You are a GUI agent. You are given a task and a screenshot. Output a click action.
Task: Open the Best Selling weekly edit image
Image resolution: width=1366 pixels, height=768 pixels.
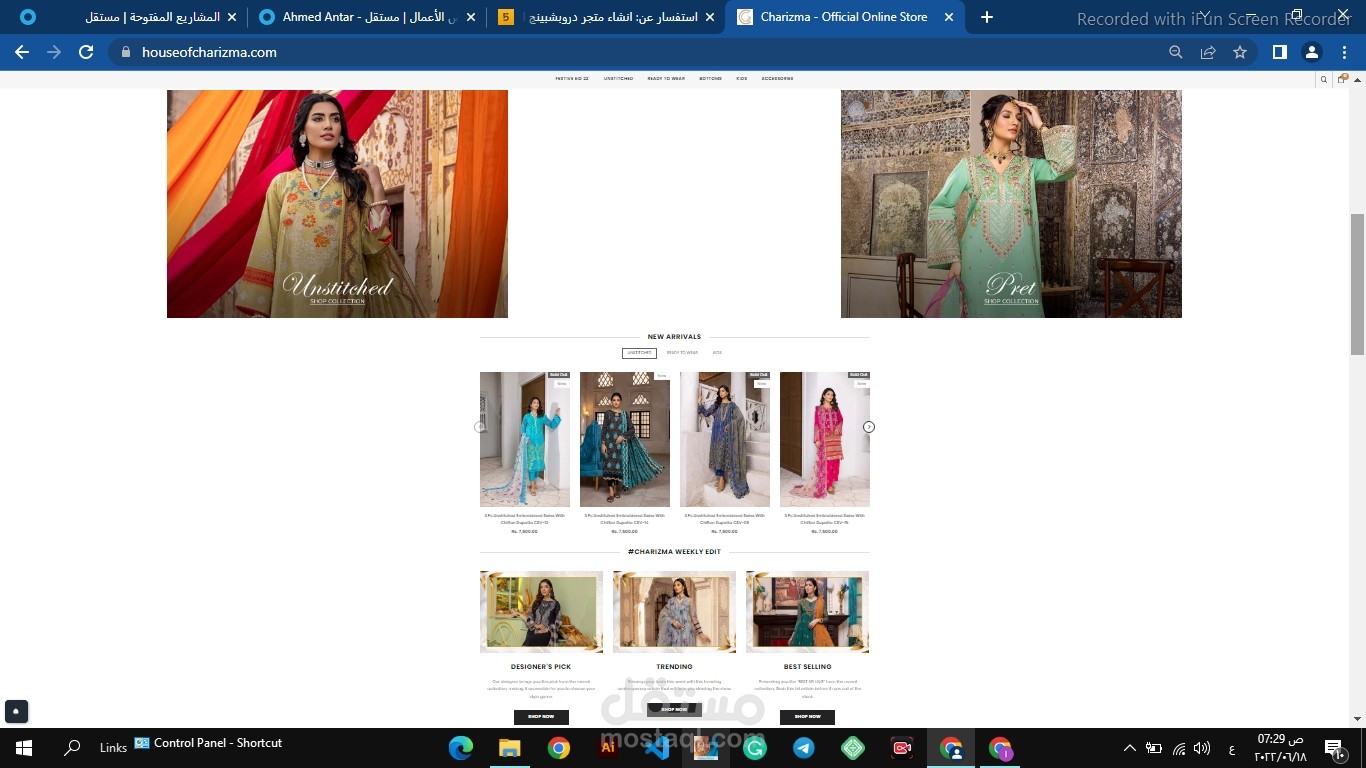[807, 612]
